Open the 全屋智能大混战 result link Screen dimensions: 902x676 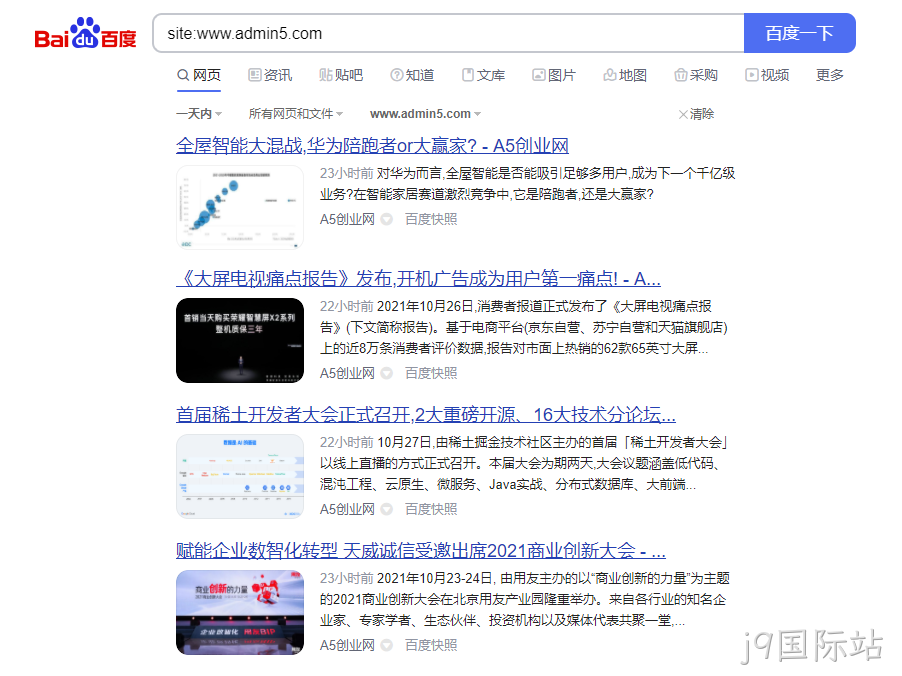(x=372, y=146)
